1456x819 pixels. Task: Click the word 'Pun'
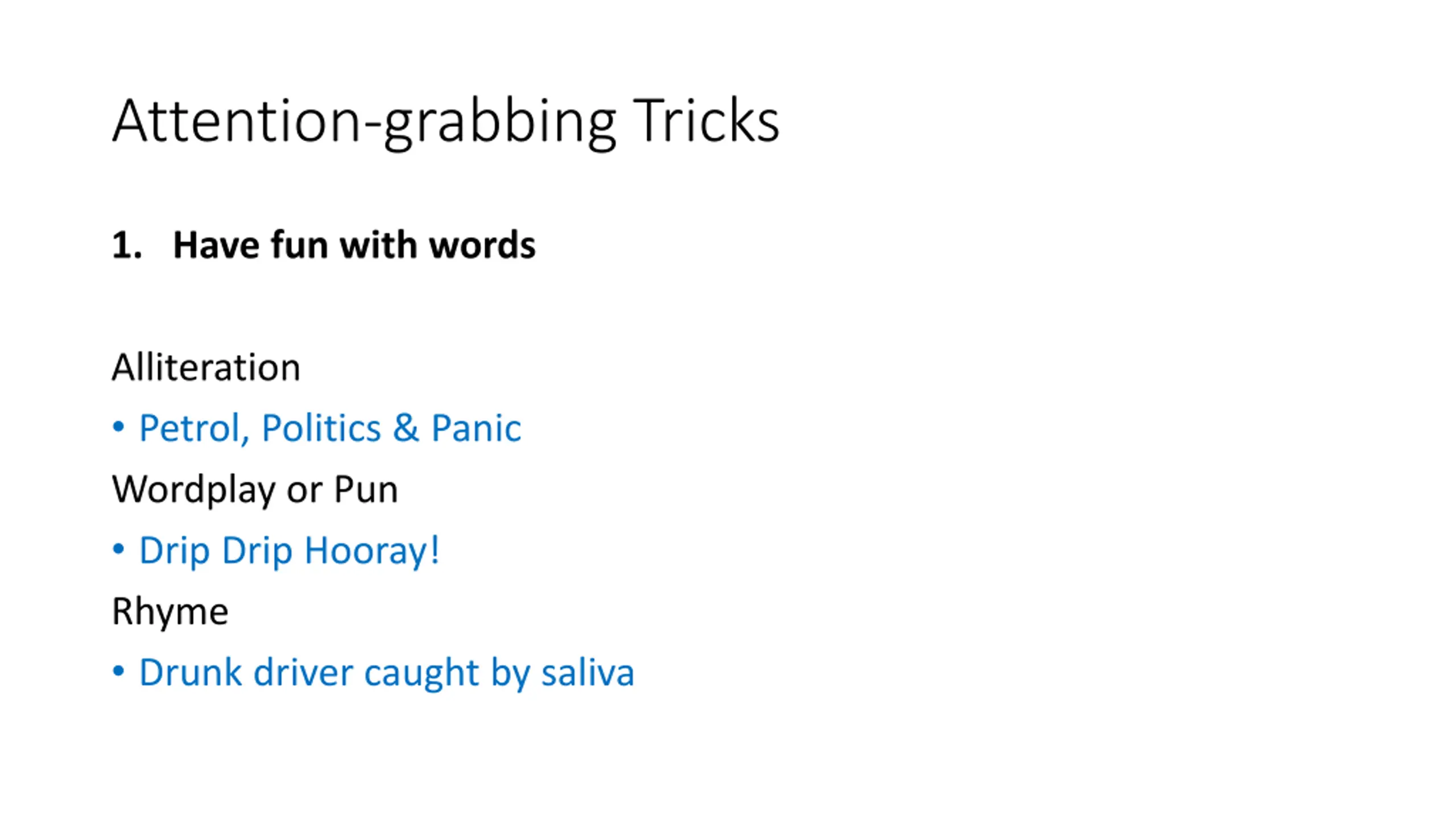[x=366, y=489]
